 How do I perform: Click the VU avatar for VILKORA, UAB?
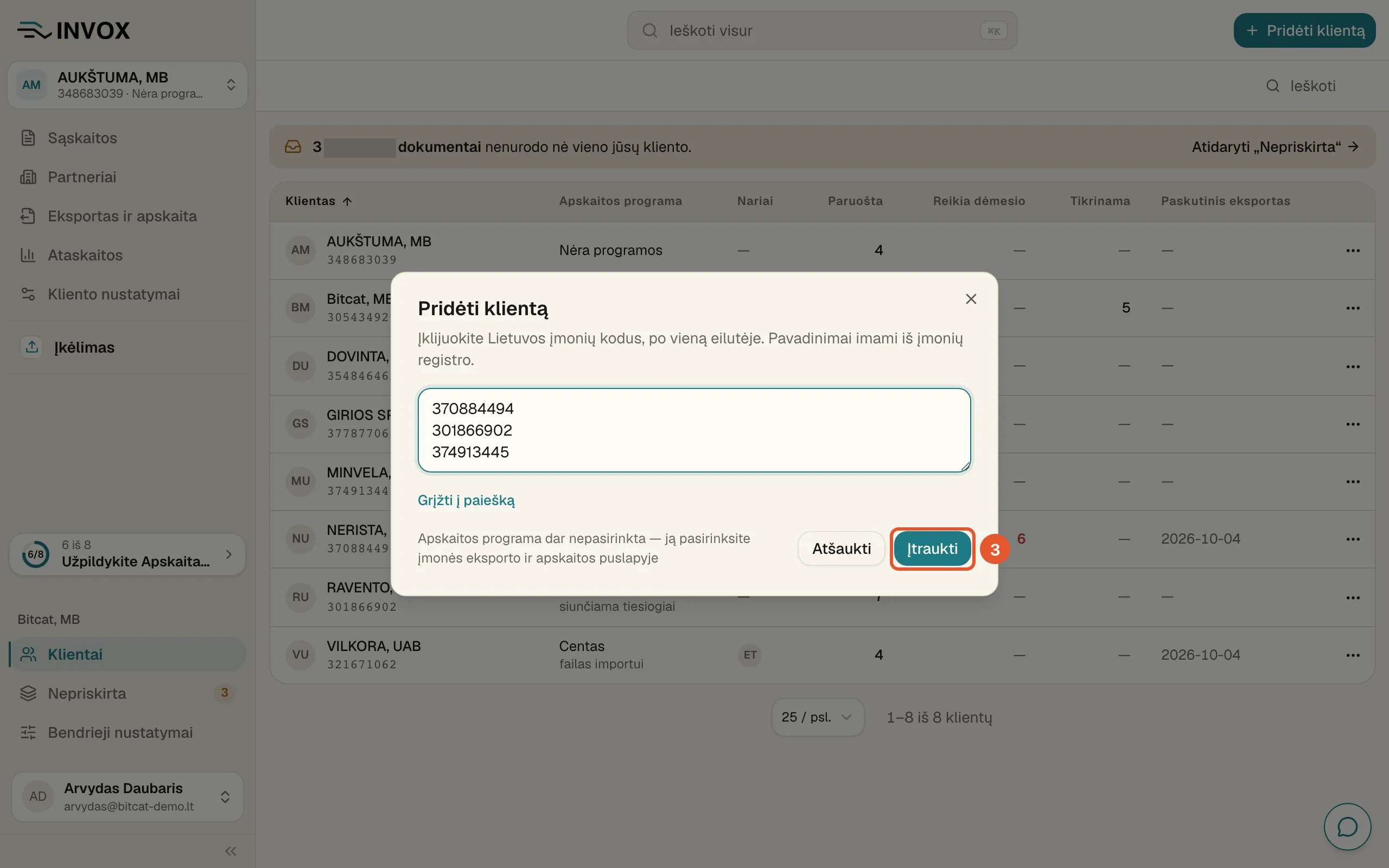point(300,654)
